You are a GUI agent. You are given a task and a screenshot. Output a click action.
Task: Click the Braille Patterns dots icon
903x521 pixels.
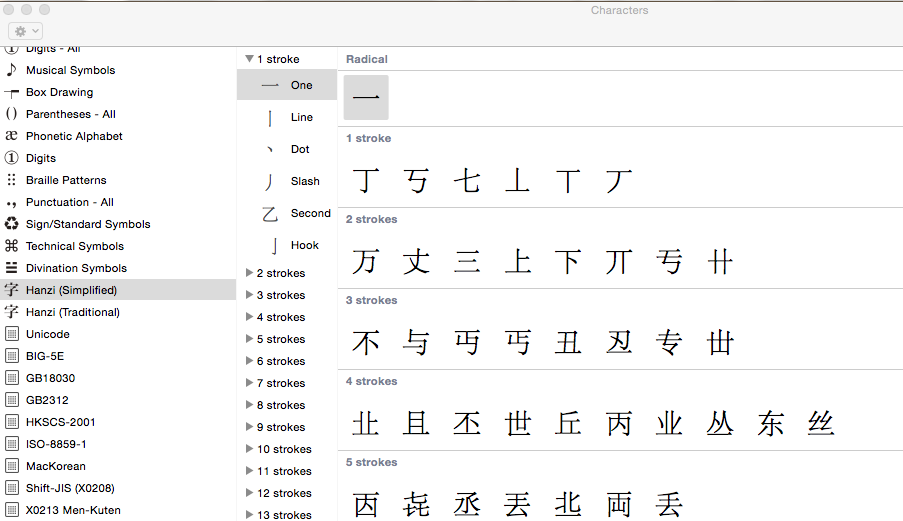pyautogui.click(x=12, y=180)
